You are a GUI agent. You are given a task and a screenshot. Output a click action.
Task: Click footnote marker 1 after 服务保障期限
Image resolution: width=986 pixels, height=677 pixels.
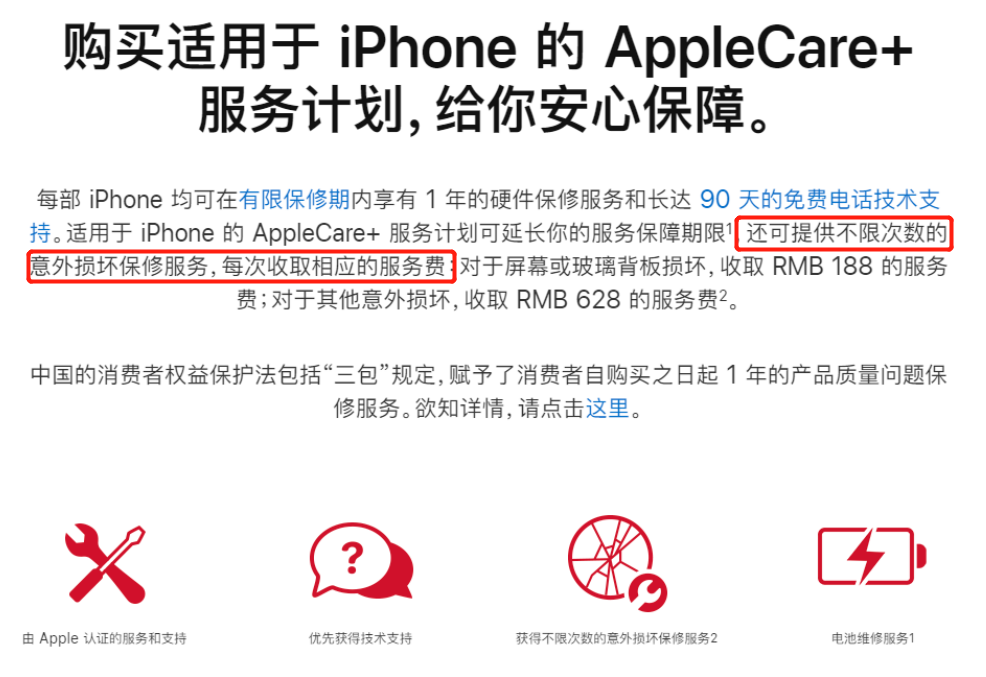coord(730,226)
